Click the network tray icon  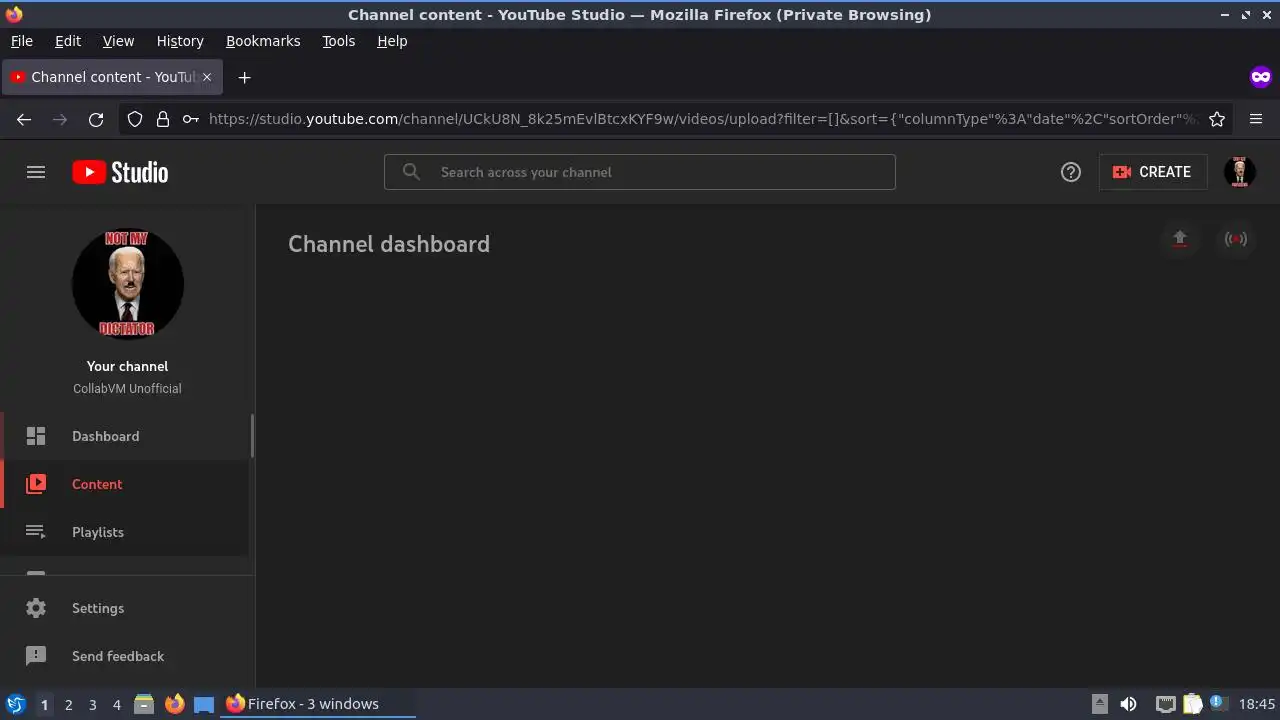click(1165, 704)
